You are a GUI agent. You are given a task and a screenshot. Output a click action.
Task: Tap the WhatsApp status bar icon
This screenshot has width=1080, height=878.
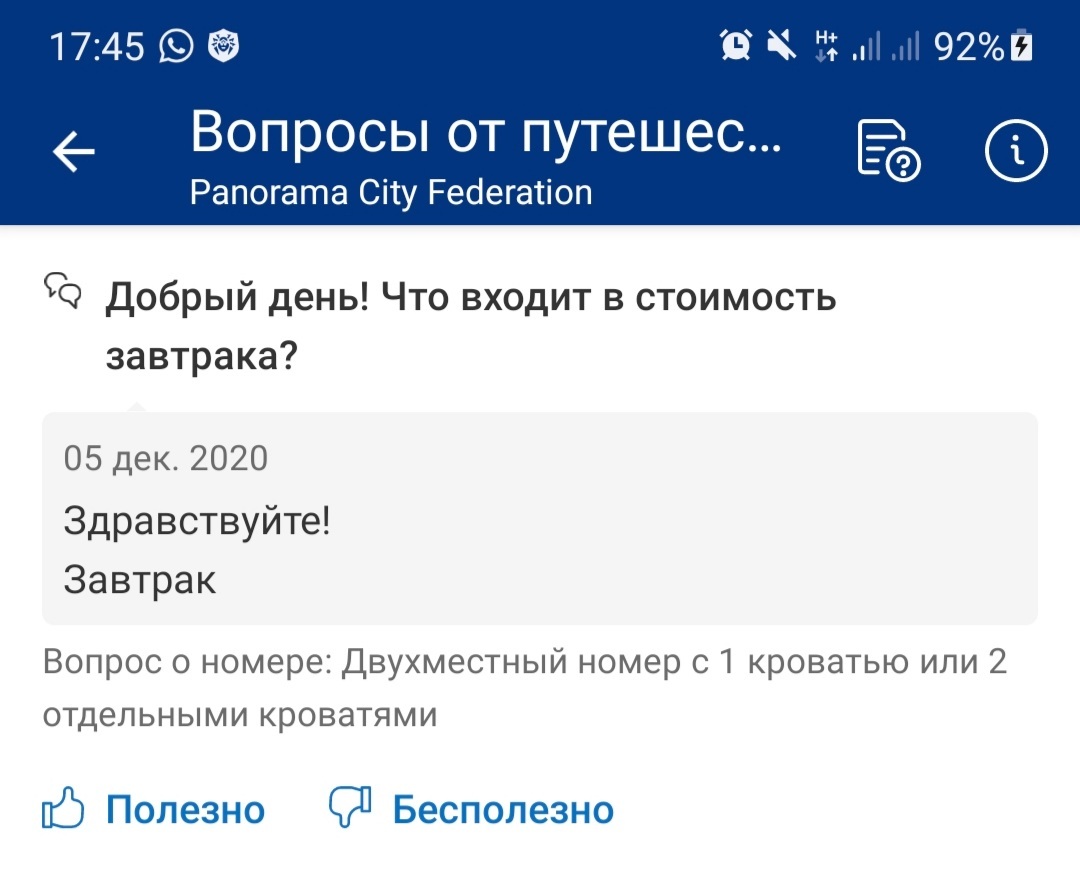click(176, 47)
